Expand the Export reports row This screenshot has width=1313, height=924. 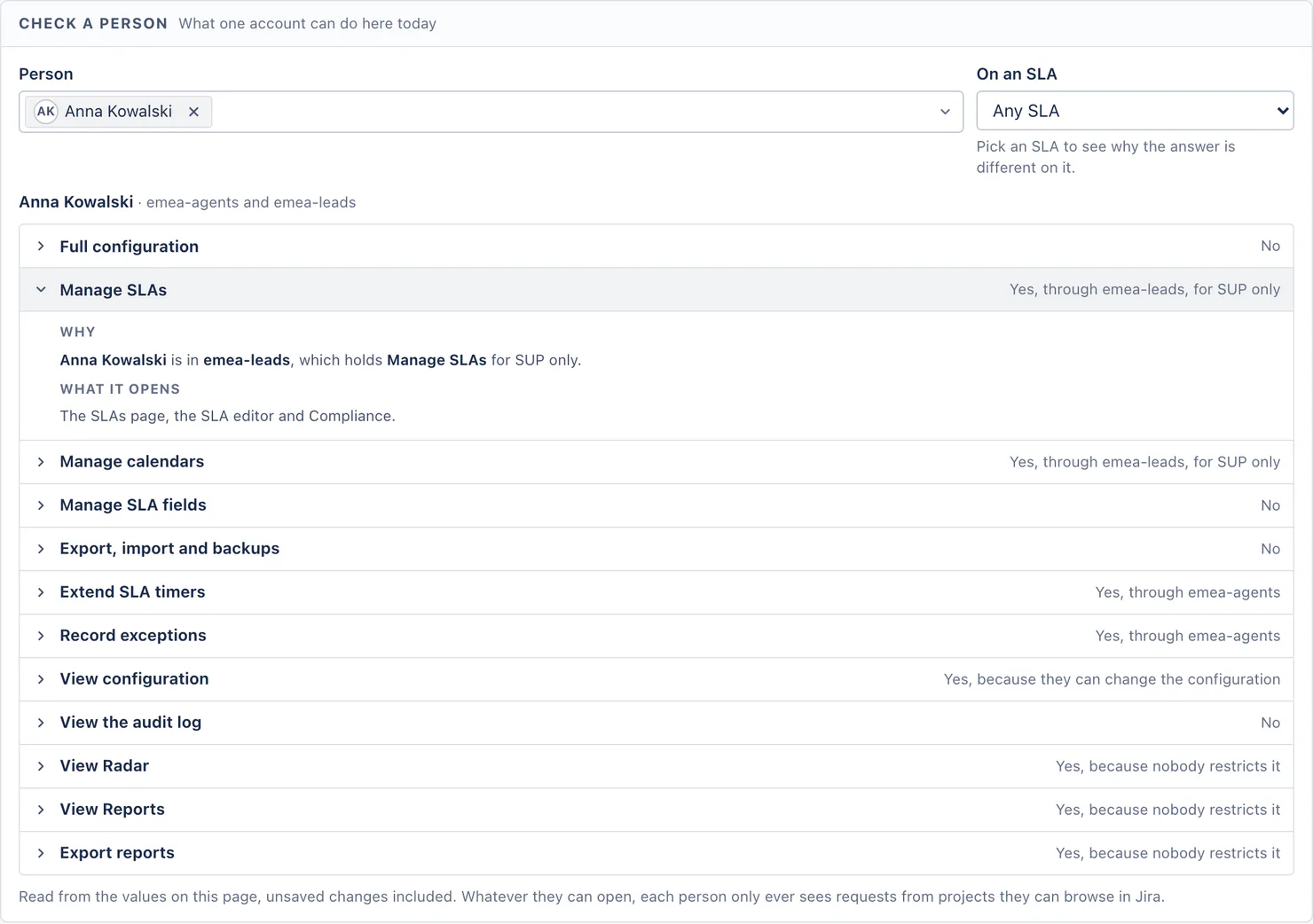click(656, 853)
